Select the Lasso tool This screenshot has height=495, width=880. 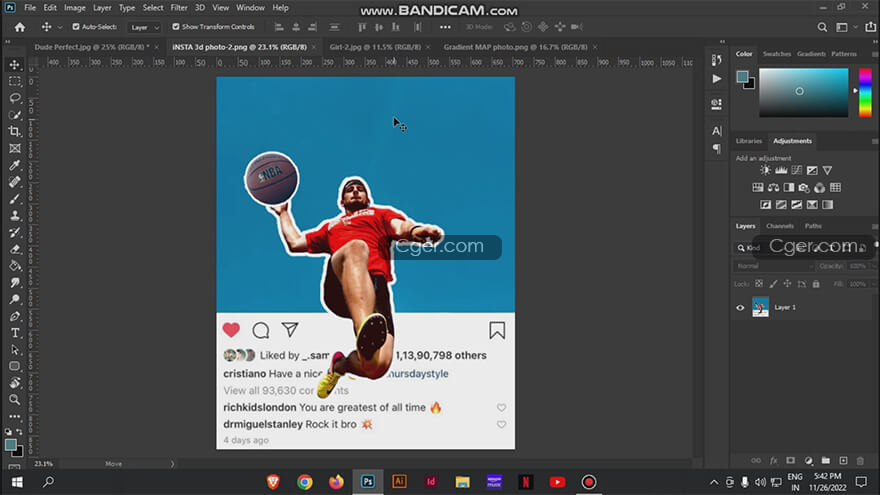click(15, 98)
